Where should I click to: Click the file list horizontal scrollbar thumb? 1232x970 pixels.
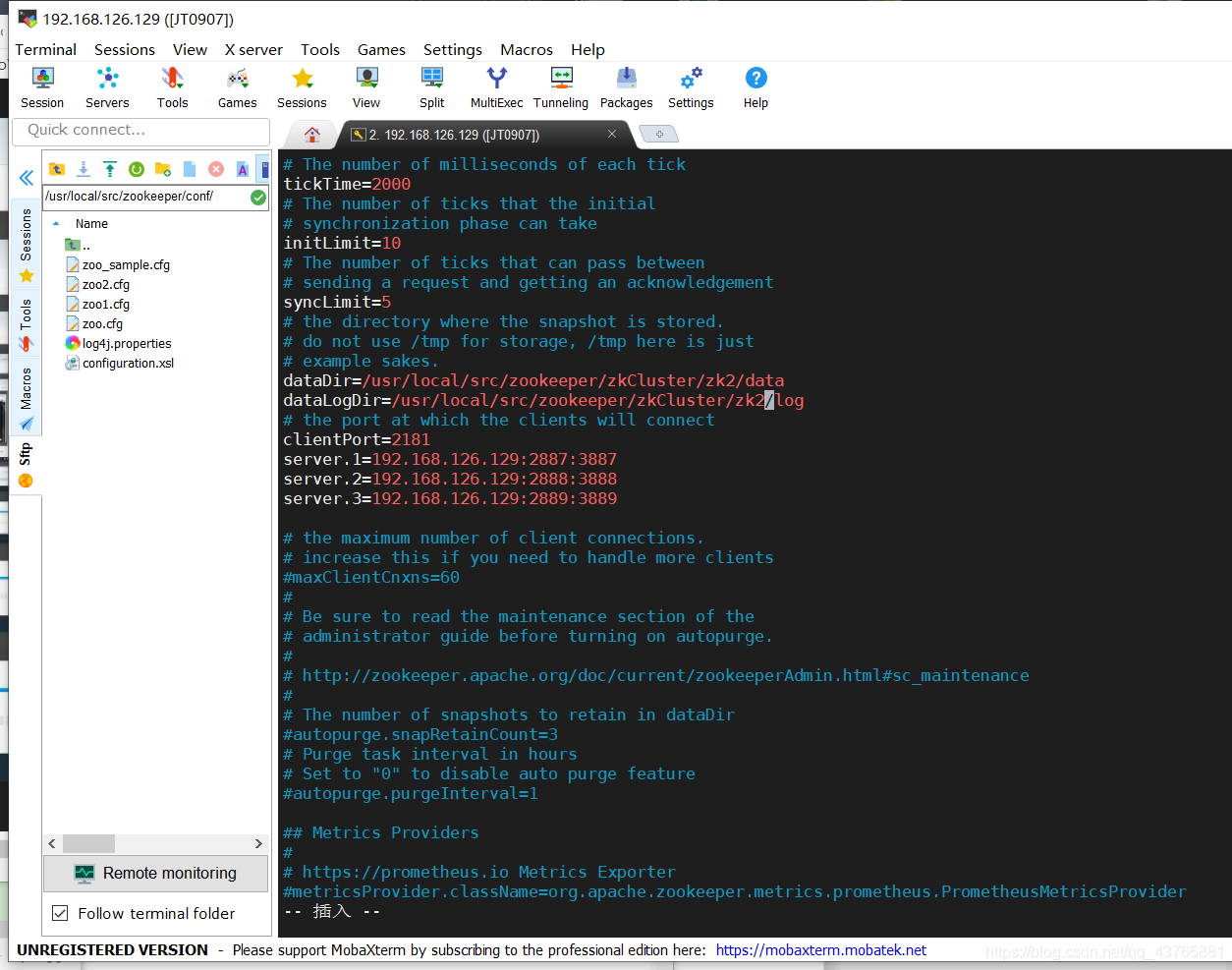(x=88, y=843)
